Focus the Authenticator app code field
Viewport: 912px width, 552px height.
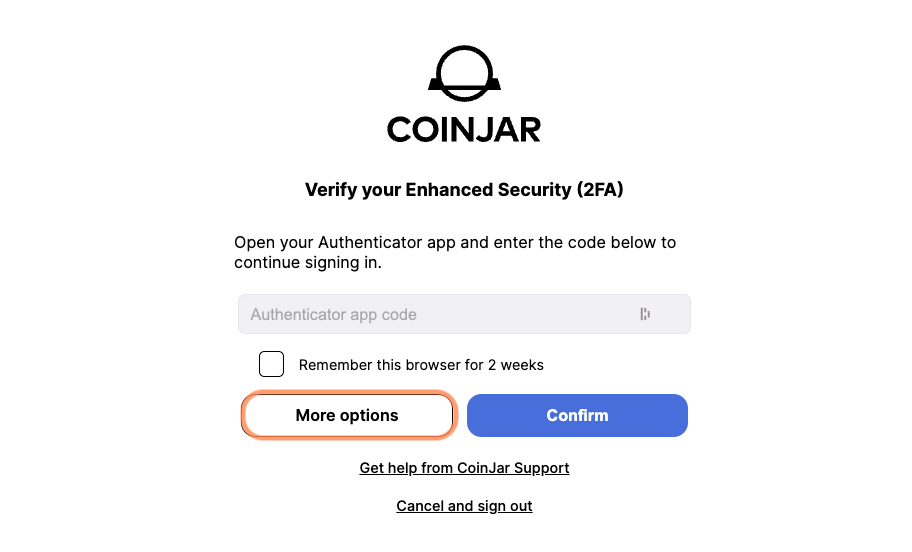[x=464, y=314]
